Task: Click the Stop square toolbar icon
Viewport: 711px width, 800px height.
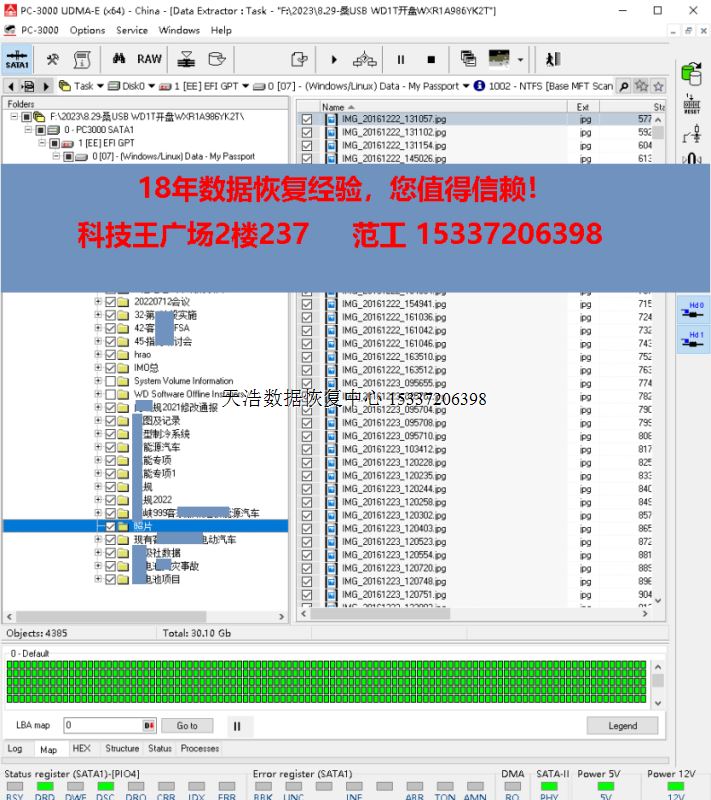Action: (431, 59)
